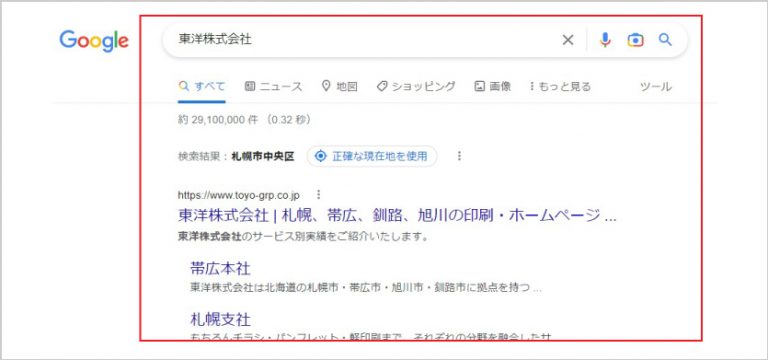Click the https://www.toyo-grp.co.jp URL text
Screen dimensions: 768x360
coord(239,195)
